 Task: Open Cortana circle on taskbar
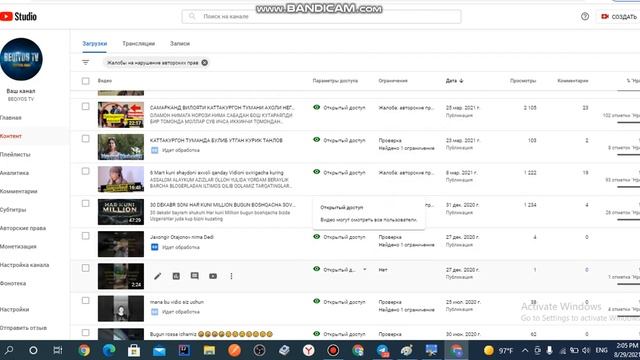(33, 350)
